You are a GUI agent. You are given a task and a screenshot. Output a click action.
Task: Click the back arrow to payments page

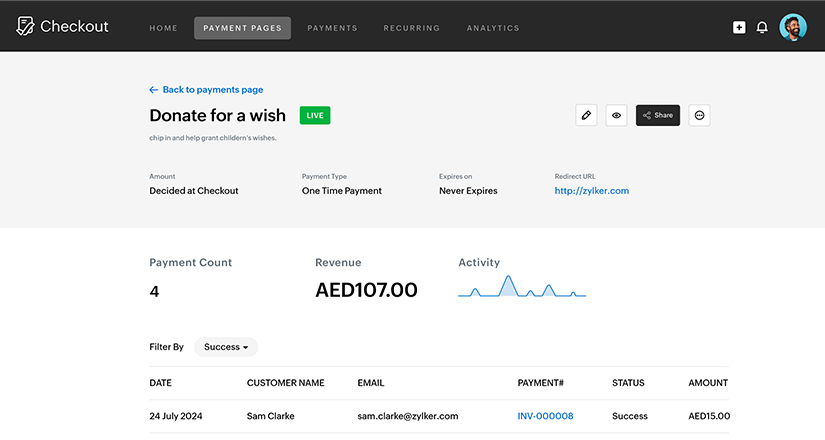[153, 90]
